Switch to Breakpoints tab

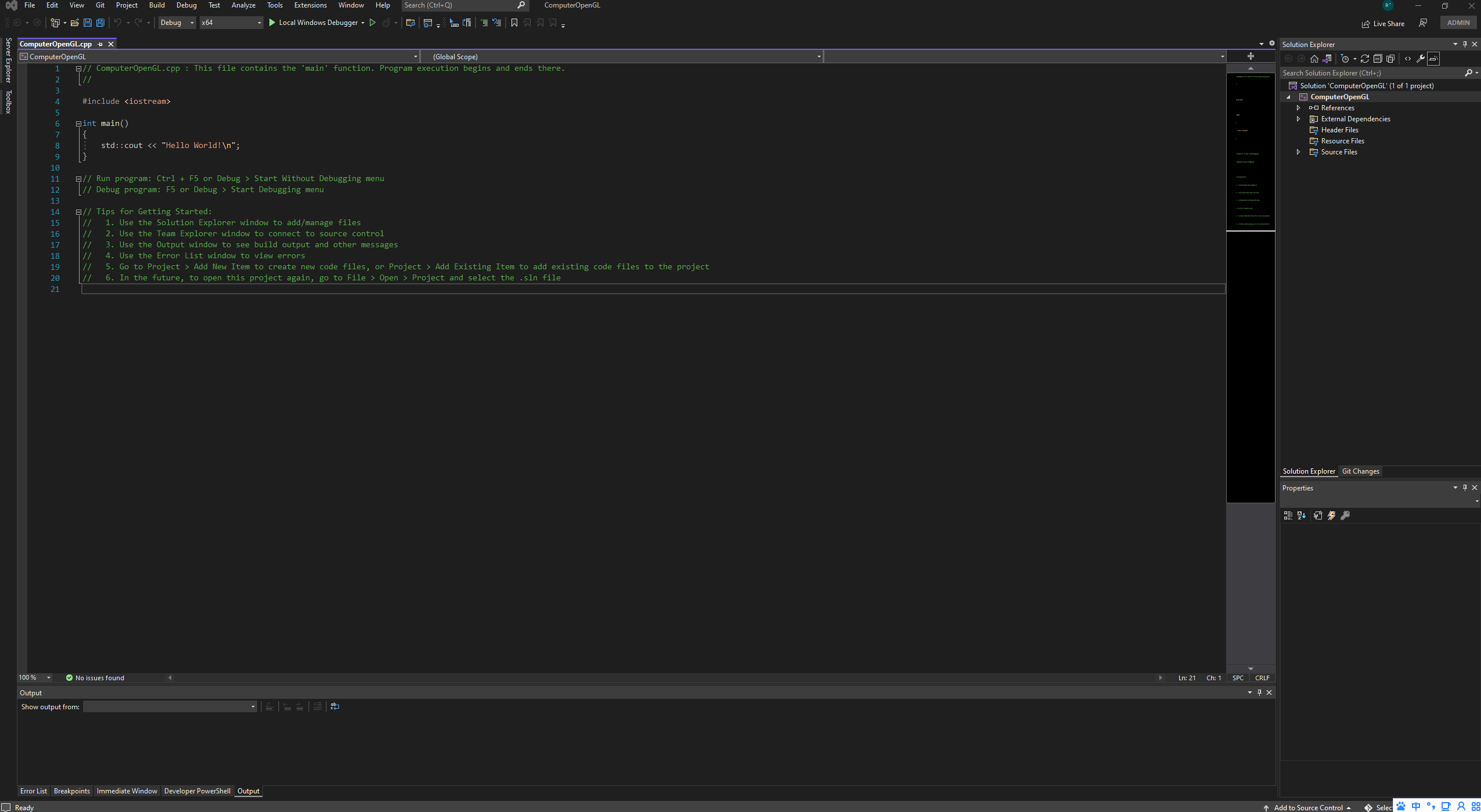(x=72, y=791)
